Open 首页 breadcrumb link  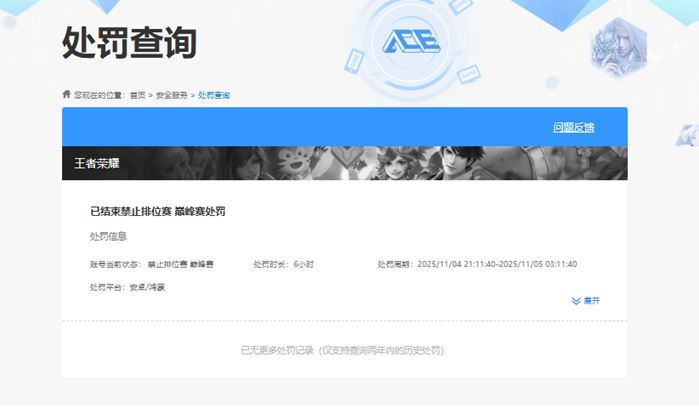point(138,95)
